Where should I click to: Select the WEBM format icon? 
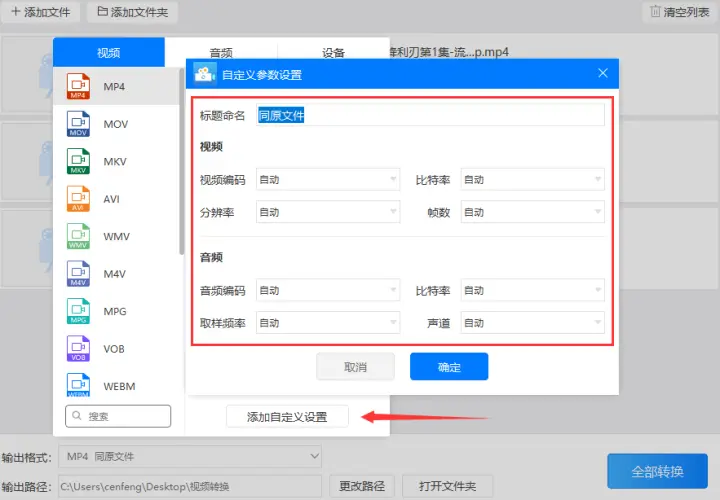pos(78,385)
